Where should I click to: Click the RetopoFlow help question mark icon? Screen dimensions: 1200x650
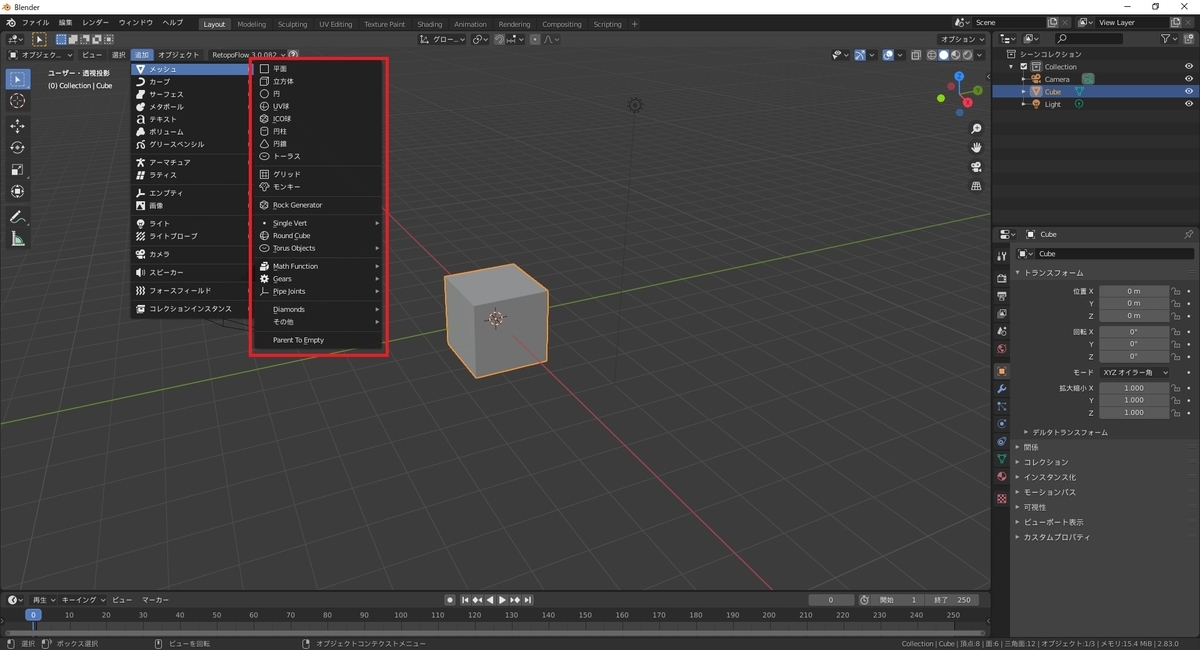[x=293, y=55]
